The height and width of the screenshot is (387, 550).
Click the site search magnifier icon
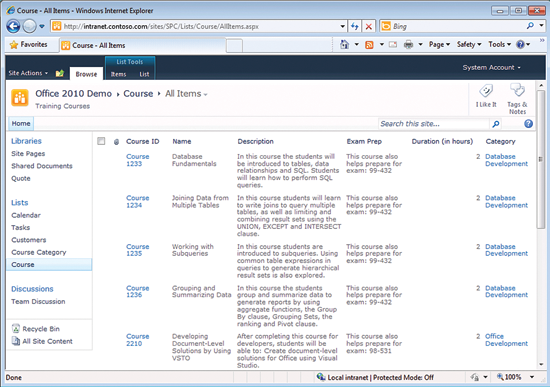(x=496, y=124)
